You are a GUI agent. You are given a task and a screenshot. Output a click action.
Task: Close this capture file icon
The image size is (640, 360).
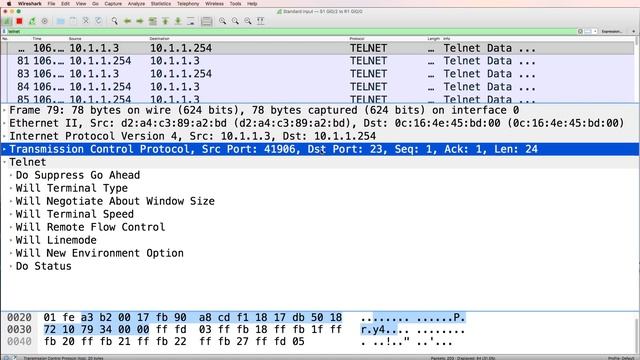86,21
